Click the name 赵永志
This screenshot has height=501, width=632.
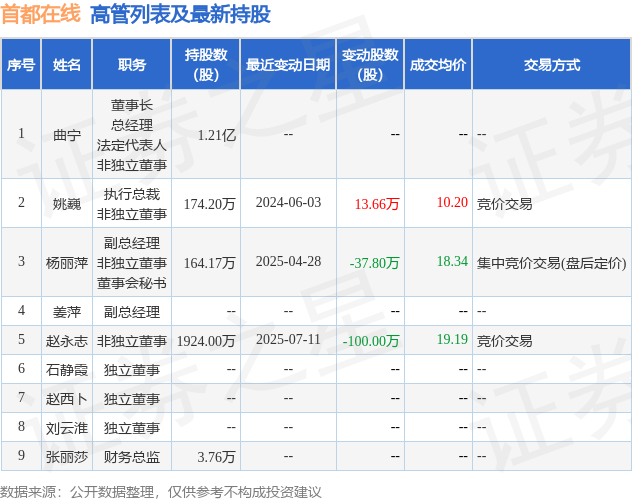[67, 341]
